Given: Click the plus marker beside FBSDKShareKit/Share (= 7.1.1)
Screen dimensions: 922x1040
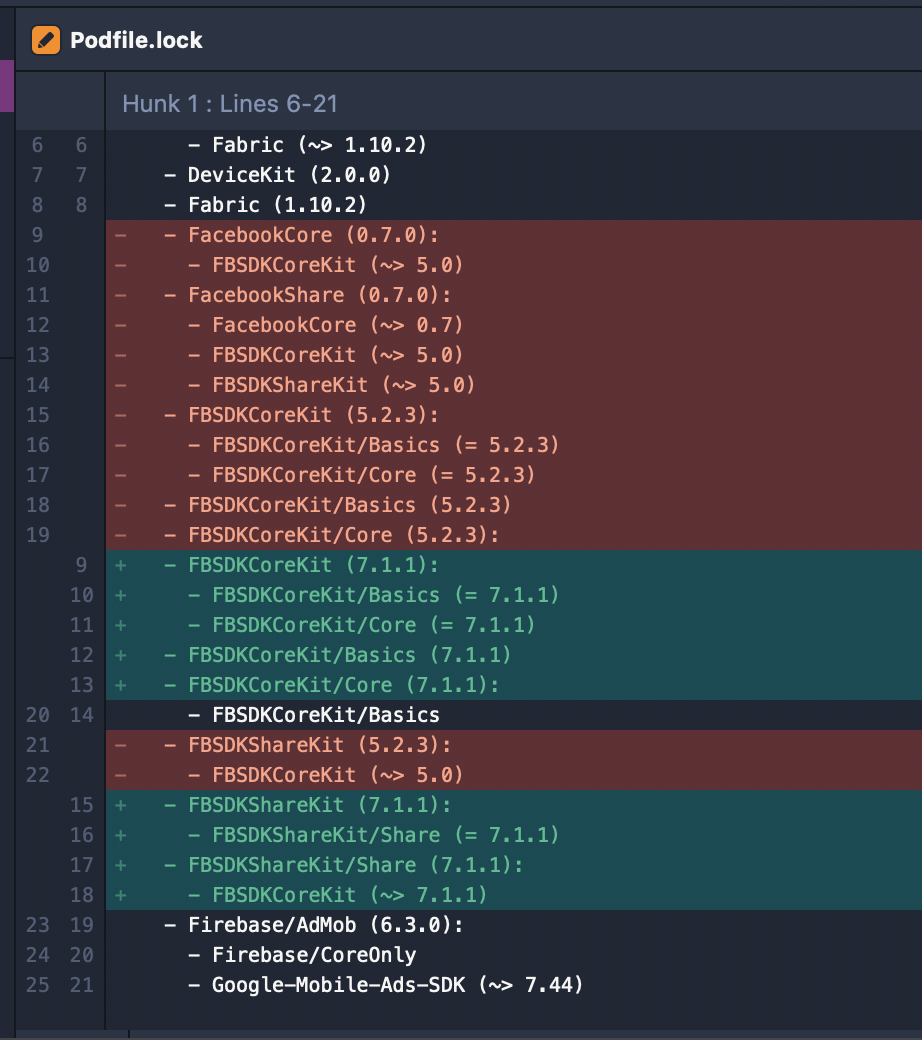Looking at the screenshot, I should [x=121, y=835].
